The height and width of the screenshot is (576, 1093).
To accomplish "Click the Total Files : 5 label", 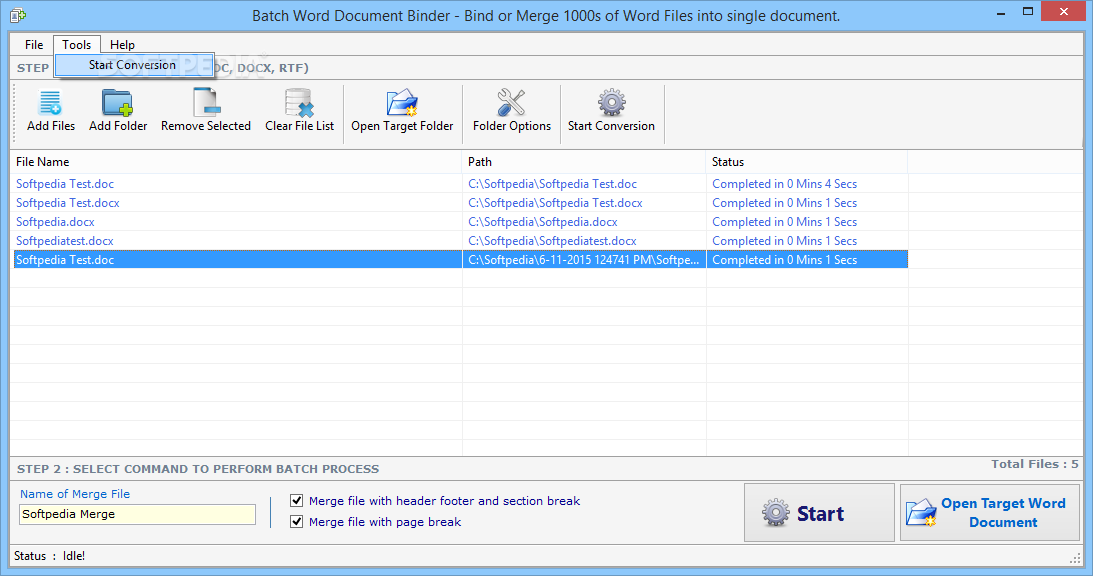I will tap(1034, 464).
